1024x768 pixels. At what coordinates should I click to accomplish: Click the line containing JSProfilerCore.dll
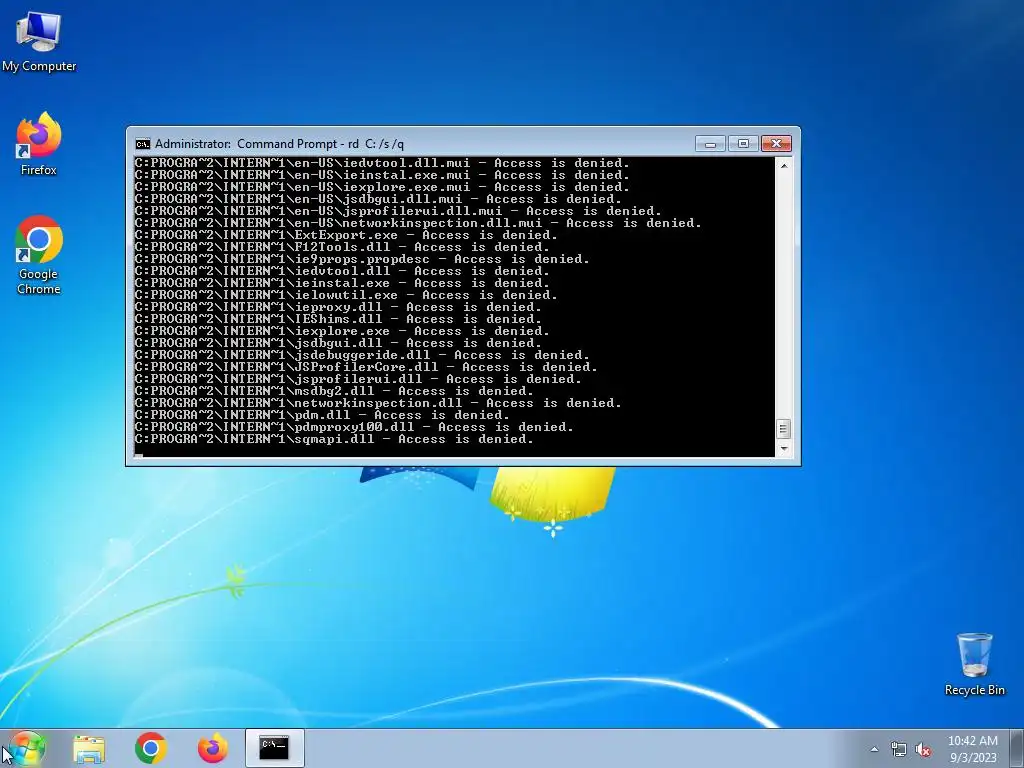point(366,367)
